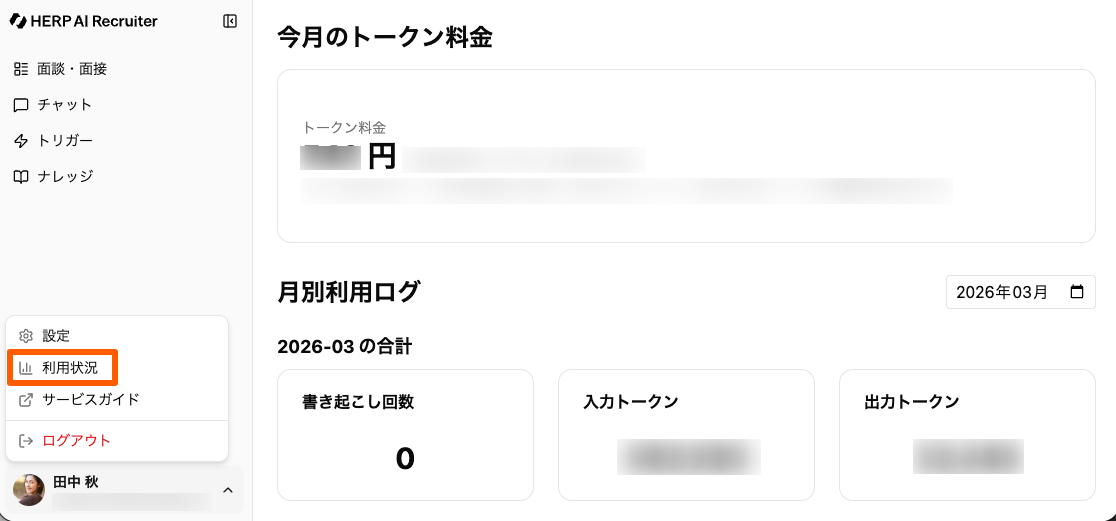Click the ナレッジ book icon
Image resolution: width=1116 pixels, height=521 pixels.
click(21, 176)
